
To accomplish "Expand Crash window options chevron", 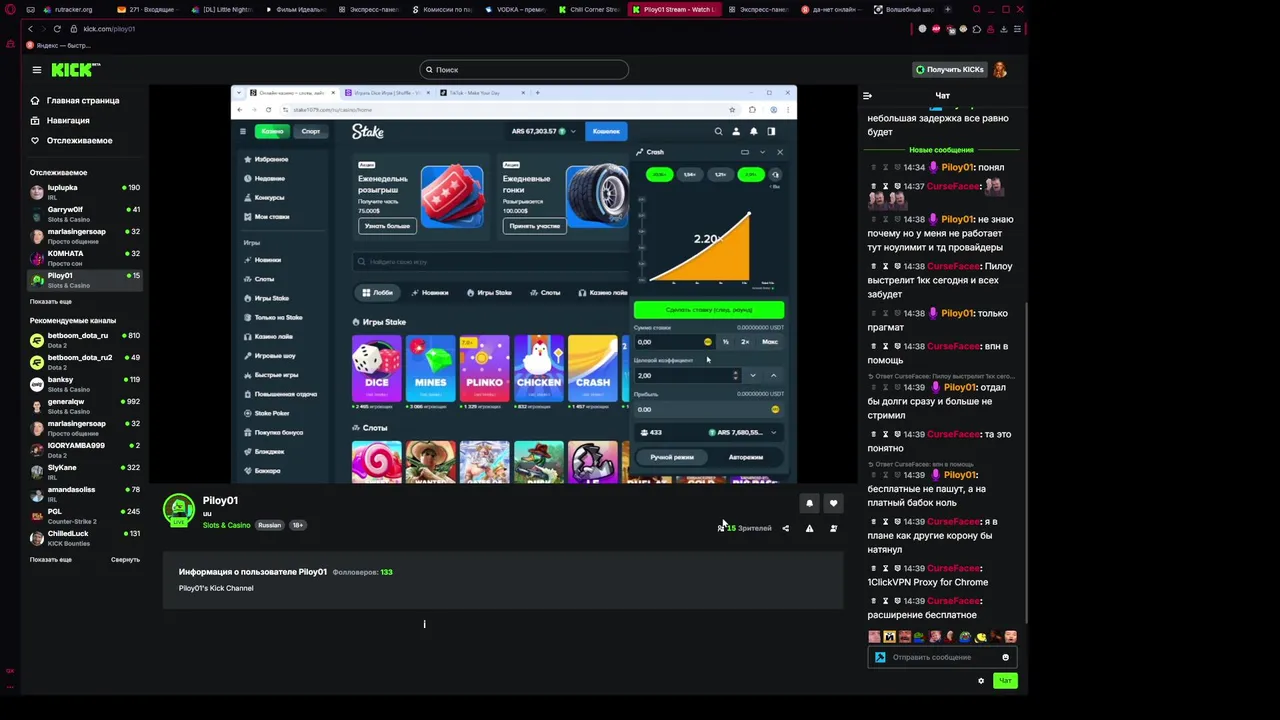I will point(762,152).
